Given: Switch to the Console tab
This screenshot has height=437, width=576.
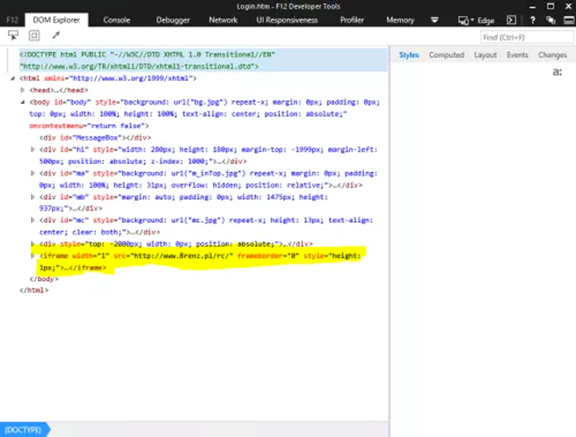Looking at the screenshot, I should 116,20.
